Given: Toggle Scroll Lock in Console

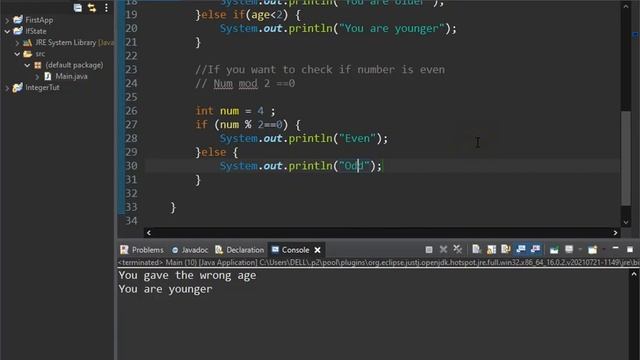Looking at the screenshot, I should click(x=491, y=249).
